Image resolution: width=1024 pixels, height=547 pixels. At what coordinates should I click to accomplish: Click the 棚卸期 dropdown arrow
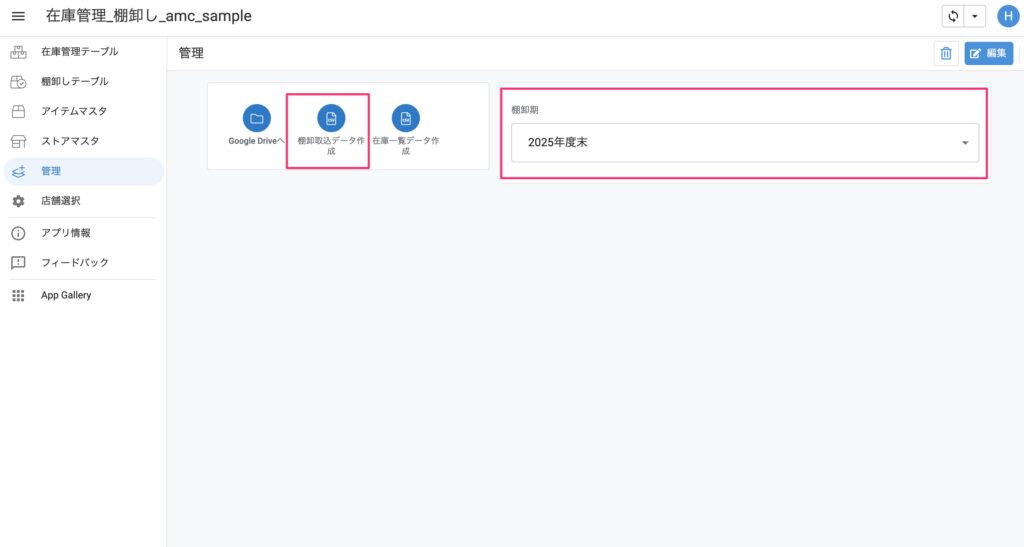[965, 143]
